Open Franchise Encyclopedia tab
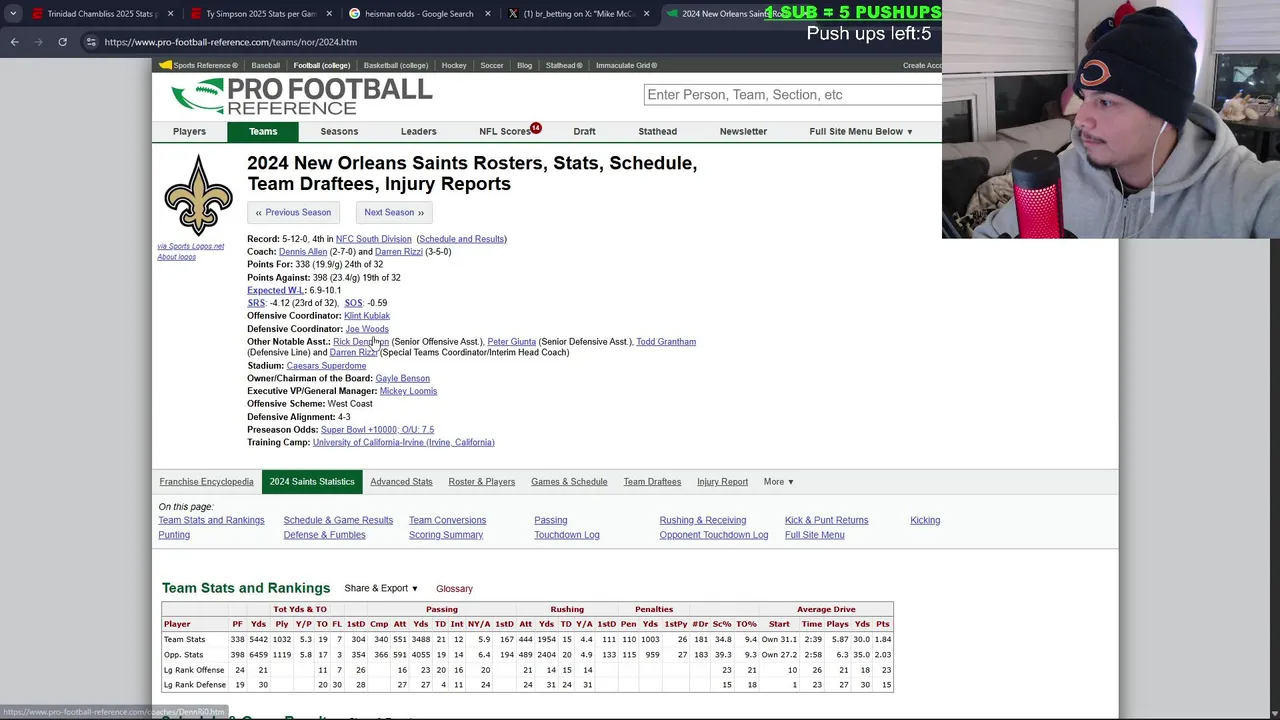This screenshot has height=720, width=1280. [206, 482]
